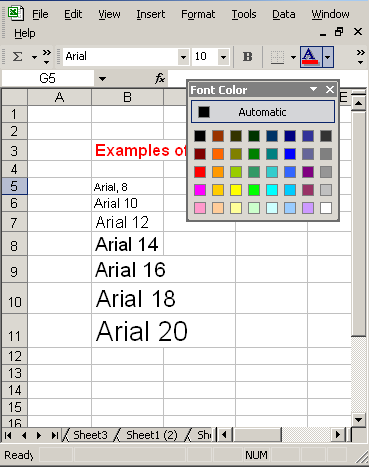Go to first sheet tab scroll button
Screen dimensions: 369x467
click(x=8, y=435)
